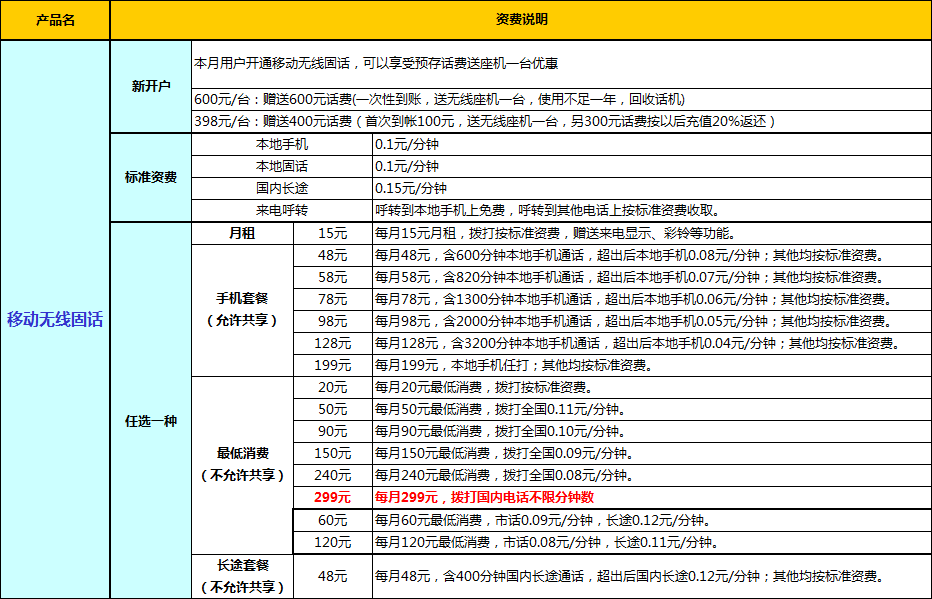Screen dimensions: 932x599
Task: Select the 长途套餐（不允许共享）cell
Action: point(243,576)
